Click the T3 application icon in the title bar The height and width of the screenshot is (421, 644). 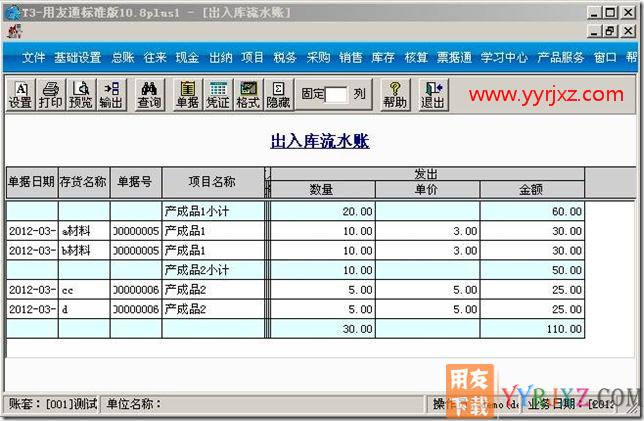pos(12,12)
